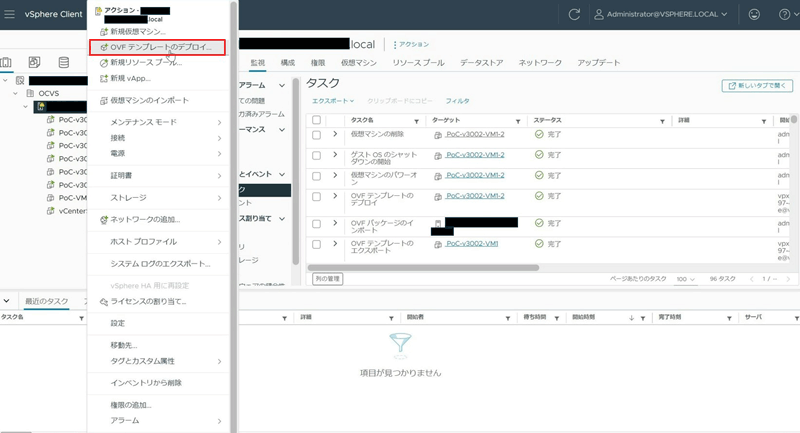This screenshot has width=800, height=433.
Task: Click filter icon on サーバ column
Action: pos(796,318)
